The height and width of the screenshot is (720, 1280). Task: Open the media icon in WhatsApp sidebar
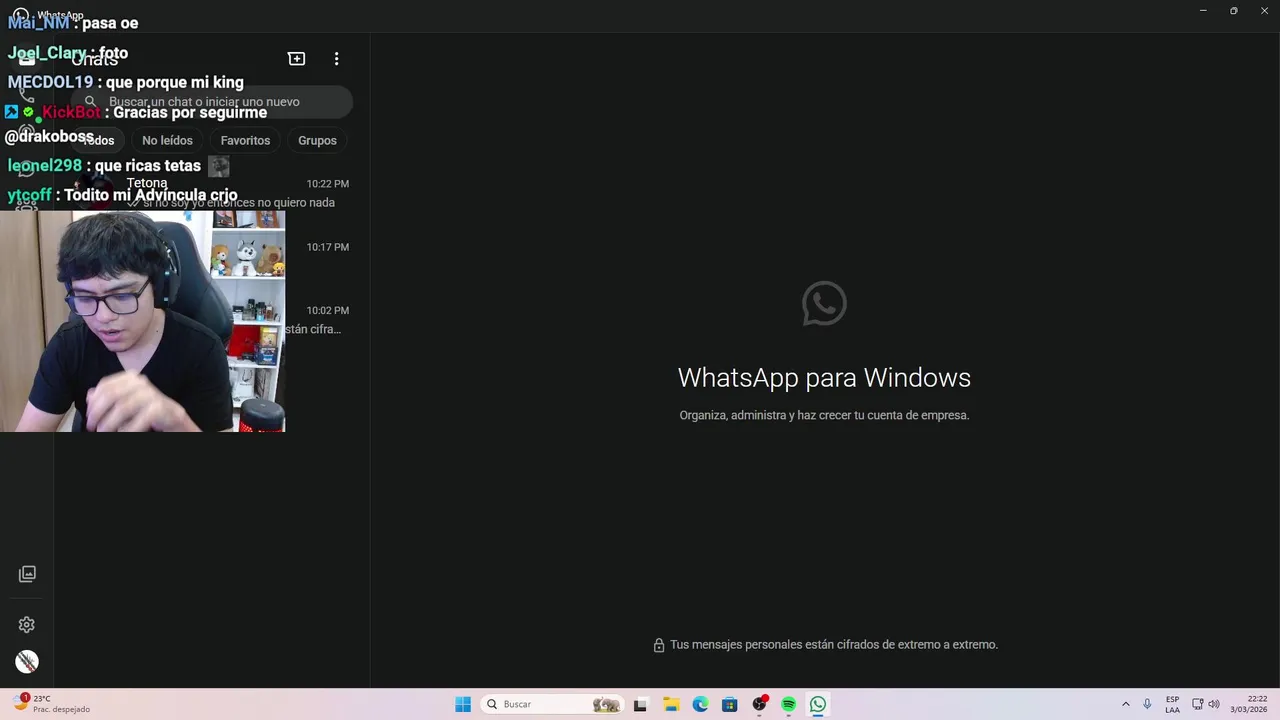pos(27,574)
